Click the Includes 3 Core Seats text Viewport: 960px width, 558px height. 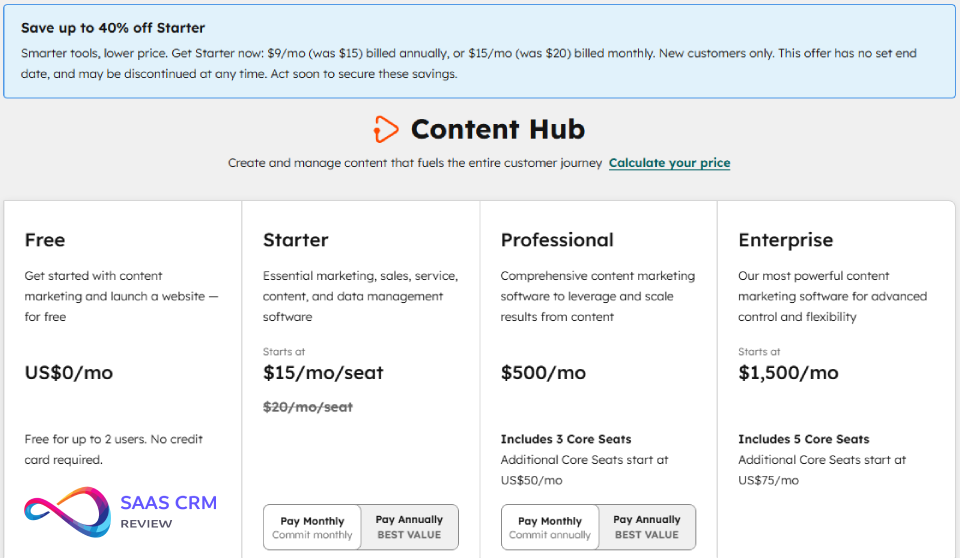click(566, 439)
